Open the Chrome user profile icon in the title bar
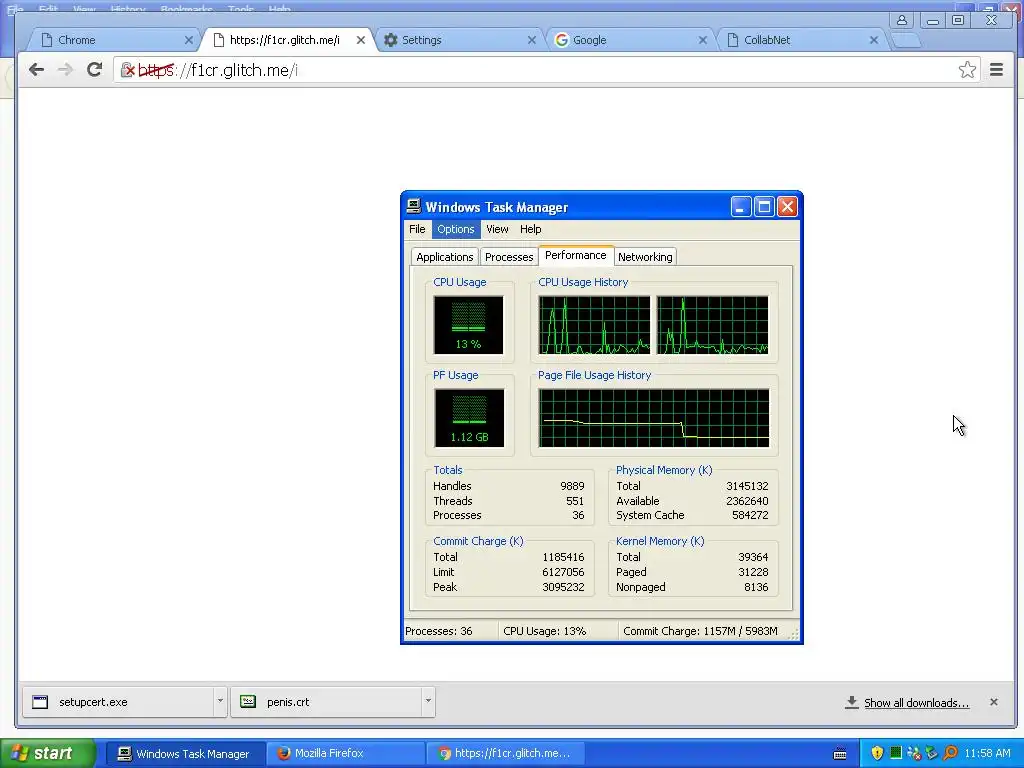Viewport: 1024px width, 768px height. (x=902, y=20)
